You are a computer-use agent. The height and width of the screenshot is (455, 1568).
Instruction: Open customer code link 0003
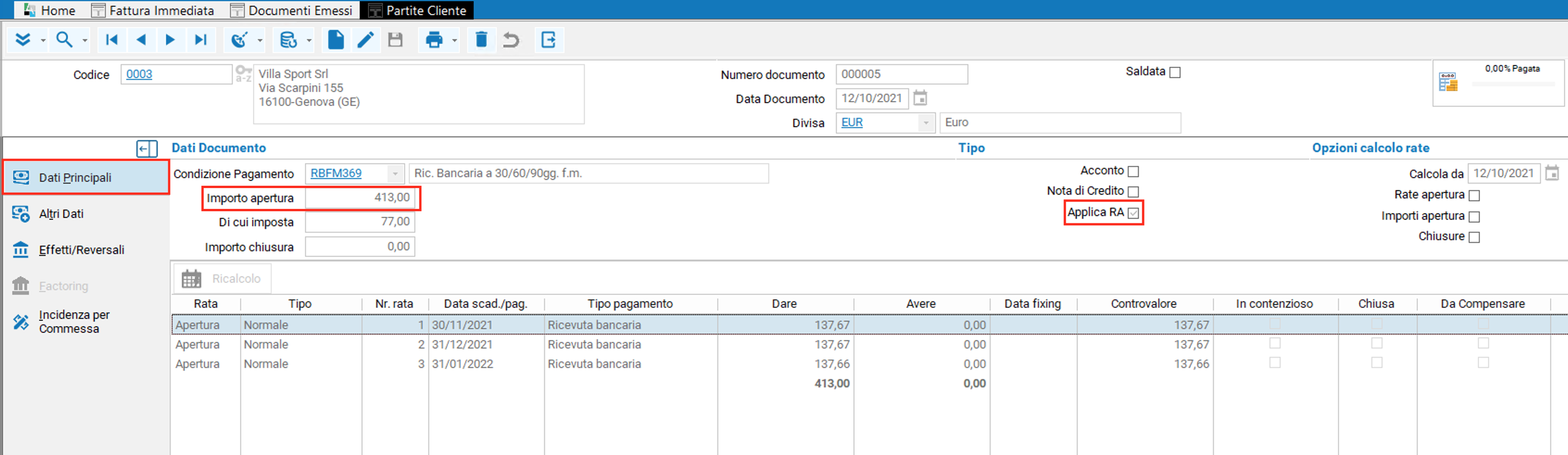pos(139,74)
